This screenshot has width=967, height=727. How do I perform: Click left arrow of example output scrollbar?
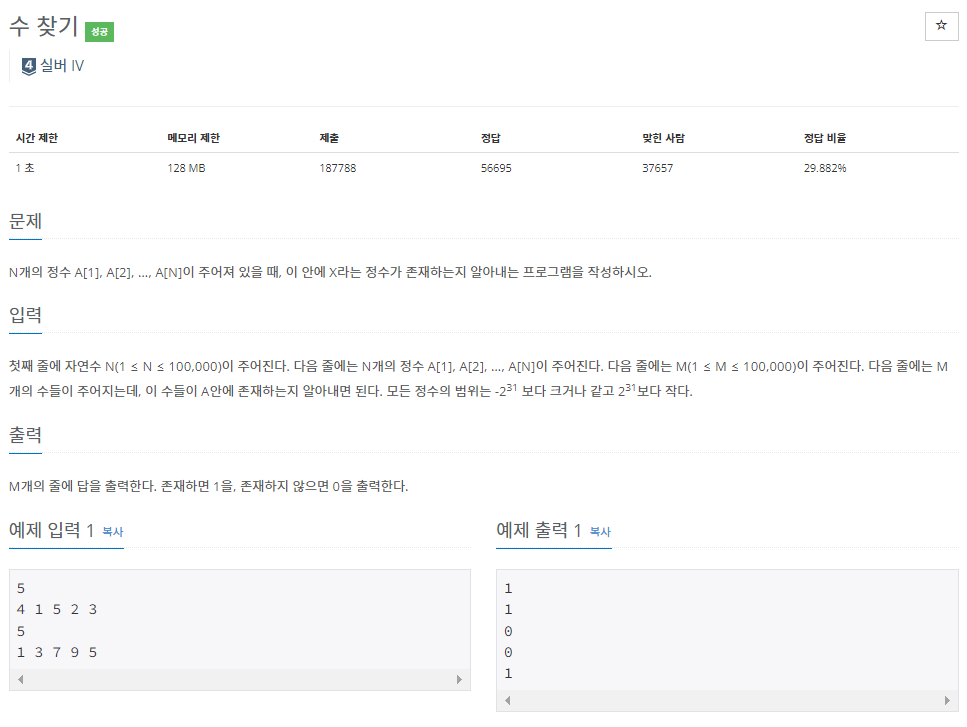click(x=508, y=700)
